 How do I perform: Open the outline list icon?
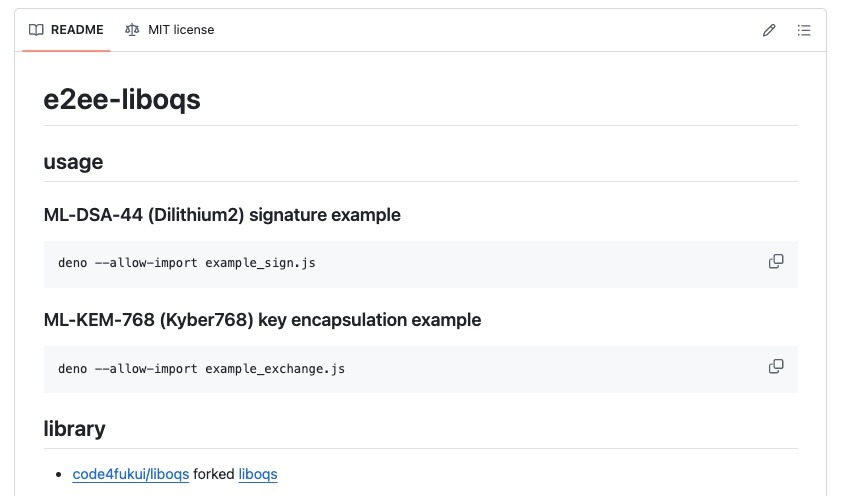click(x=803, y=30)
